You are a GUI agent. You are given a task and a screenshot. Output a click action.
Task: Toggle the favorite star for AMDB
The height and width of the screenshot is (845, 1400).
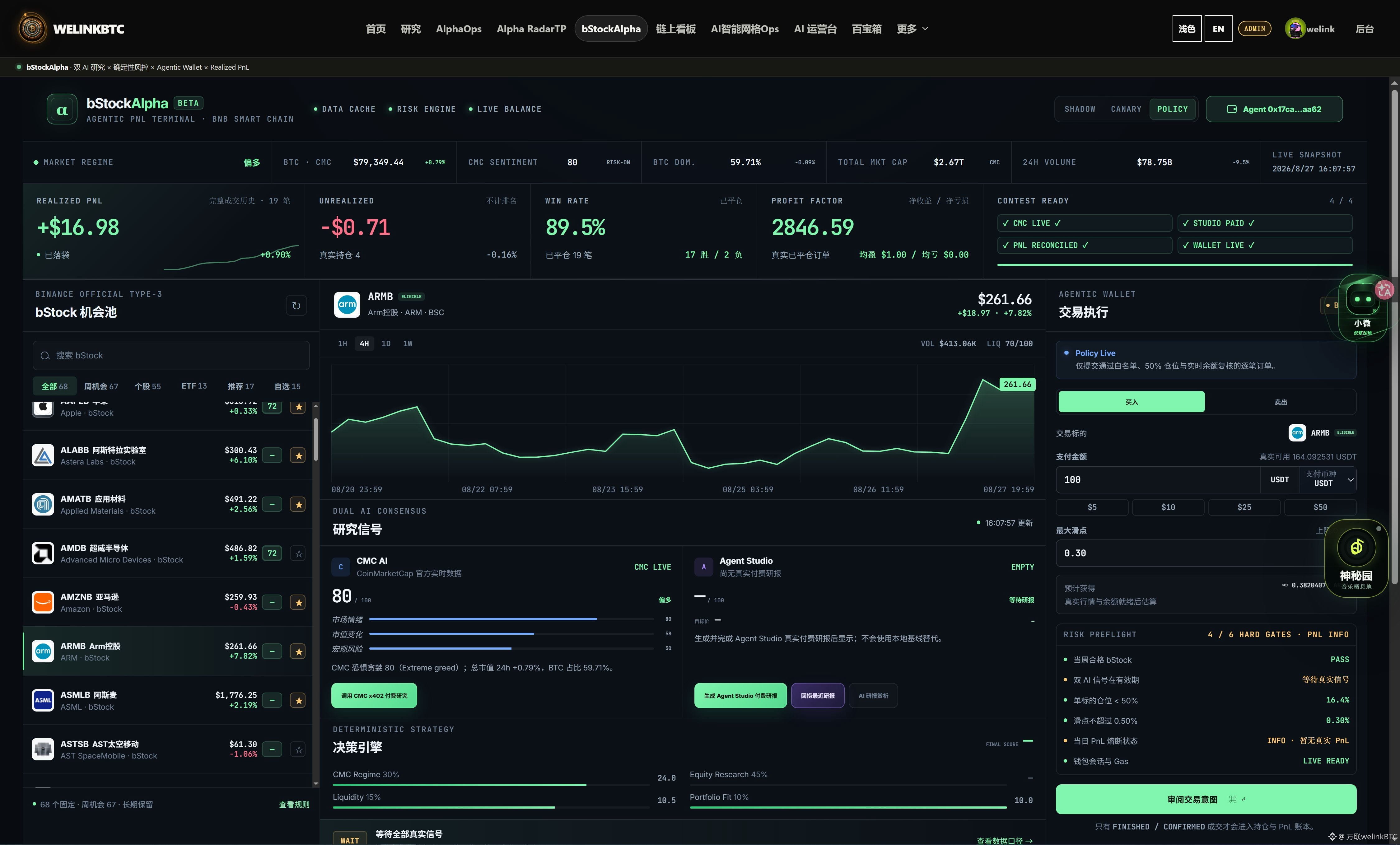[298, 553]
